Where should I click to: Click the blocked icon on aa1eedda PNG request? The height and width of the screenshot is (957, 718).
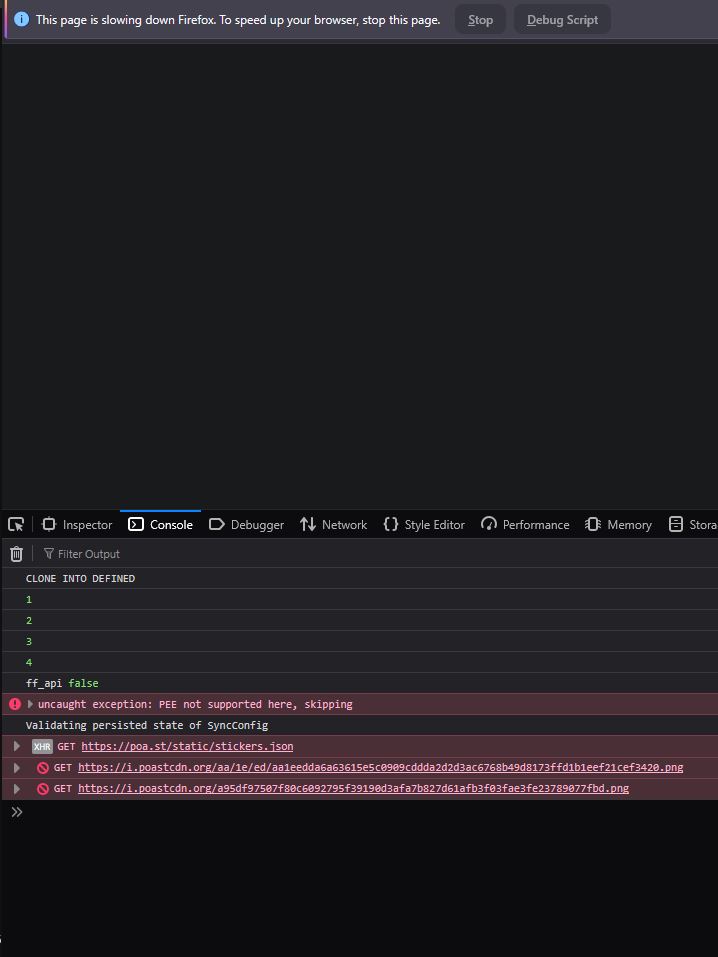pos(43,768)
